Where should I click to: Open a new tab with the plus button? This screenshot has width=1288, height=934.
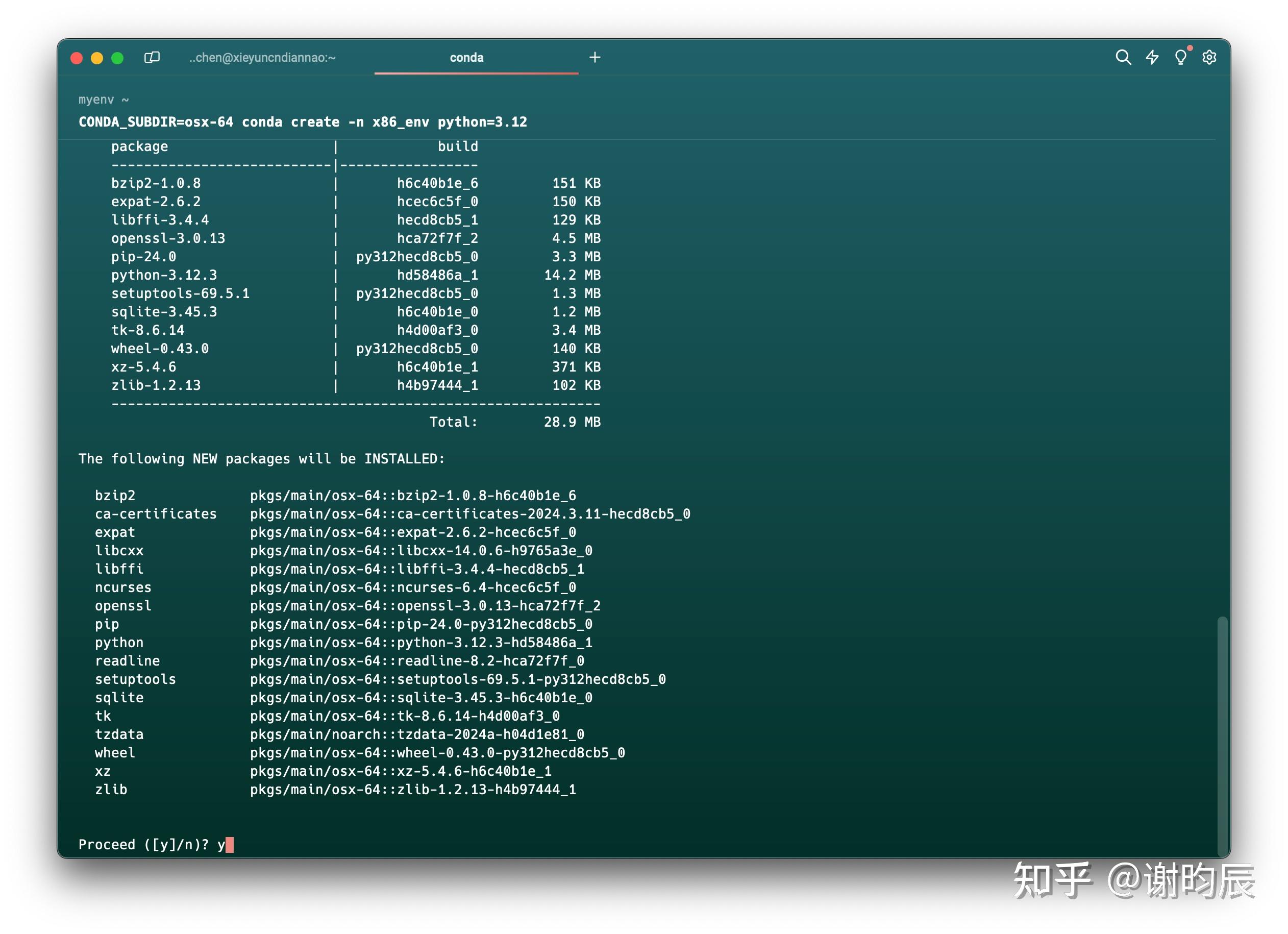click(x=595, y=57)
